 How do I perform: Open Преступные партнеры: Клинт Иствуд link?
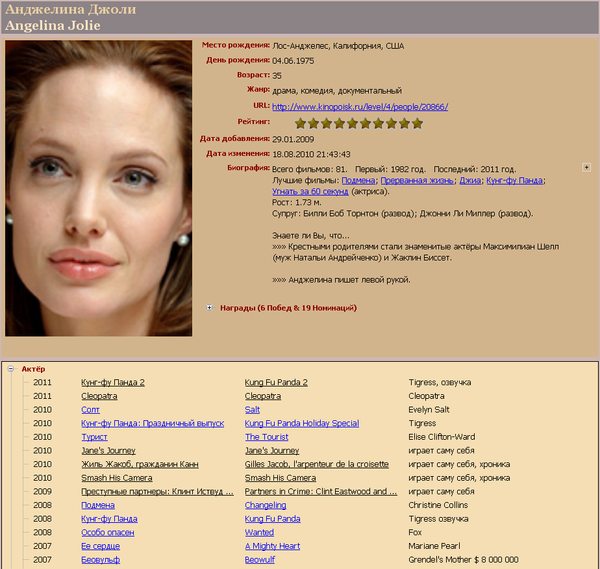(x=157, y=491)
